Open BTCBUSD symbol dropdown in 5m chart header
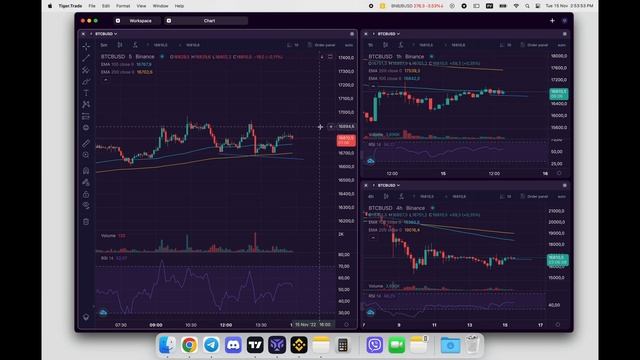Viewport: 640px width, 360px height. [106, 34]
